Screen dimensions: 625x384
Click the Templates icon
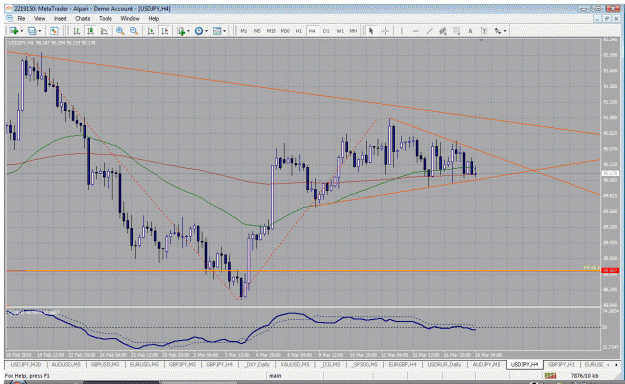point(217,31)
